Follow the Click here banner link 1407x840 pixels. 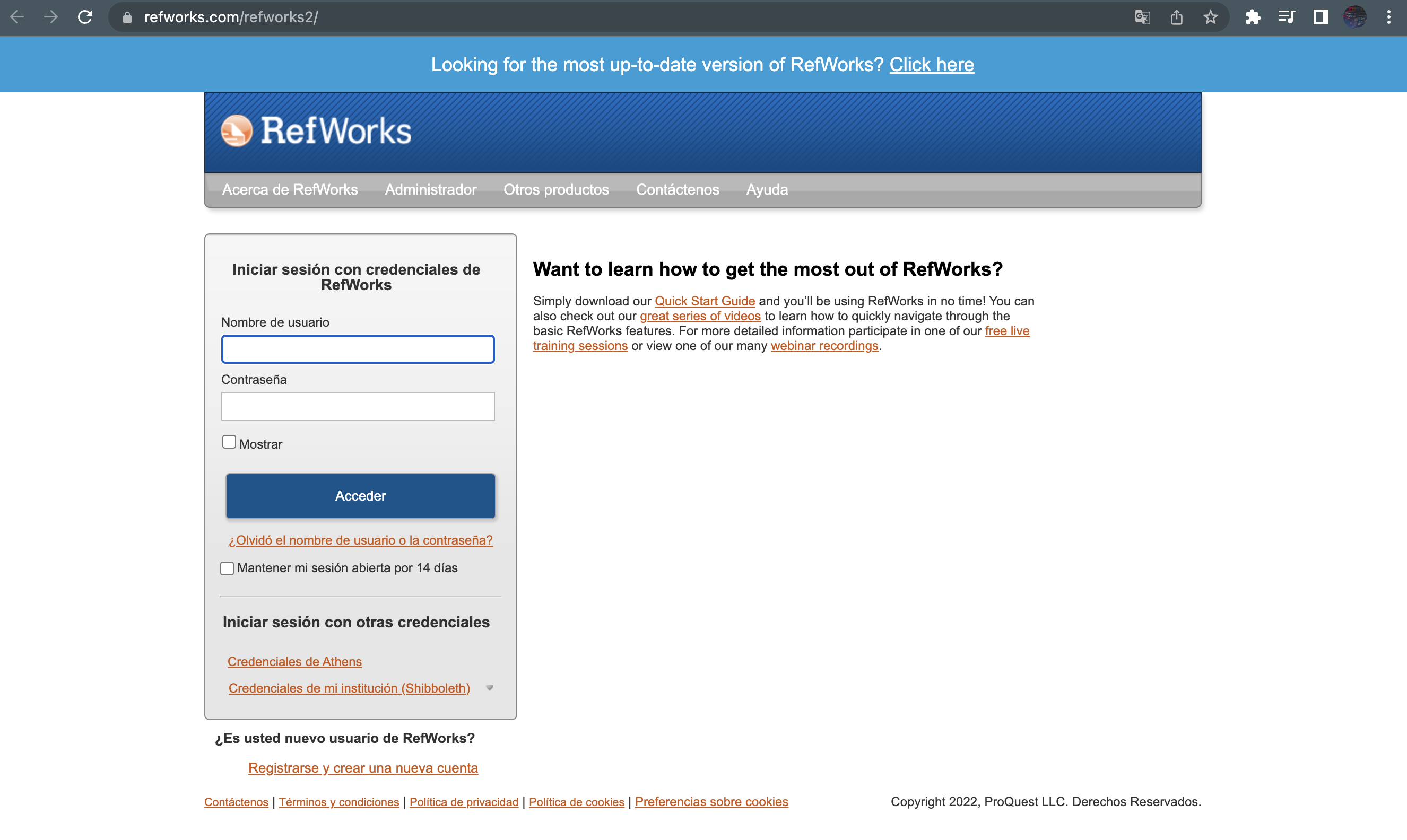coord(932,65)
